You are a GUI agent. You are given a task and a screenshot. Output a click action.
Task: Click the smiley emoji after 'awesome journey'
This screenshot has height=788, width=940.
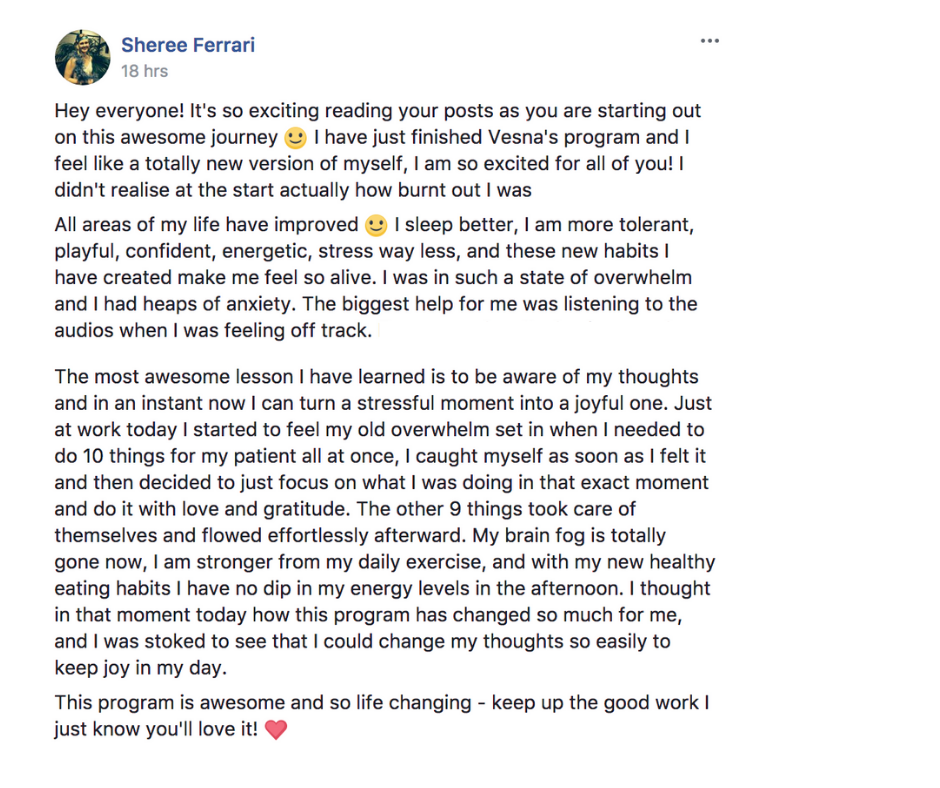295,138
